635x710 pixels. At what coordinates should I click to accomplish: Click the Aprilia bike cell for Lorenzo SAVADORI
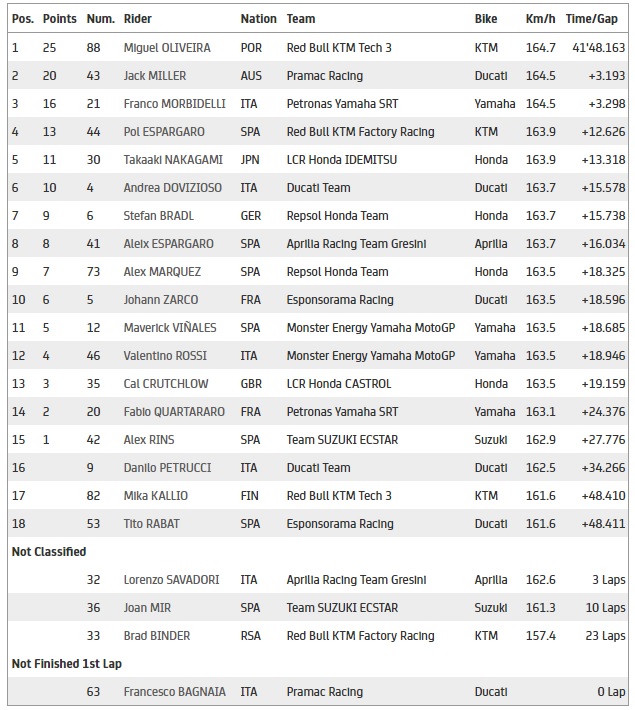491,580
